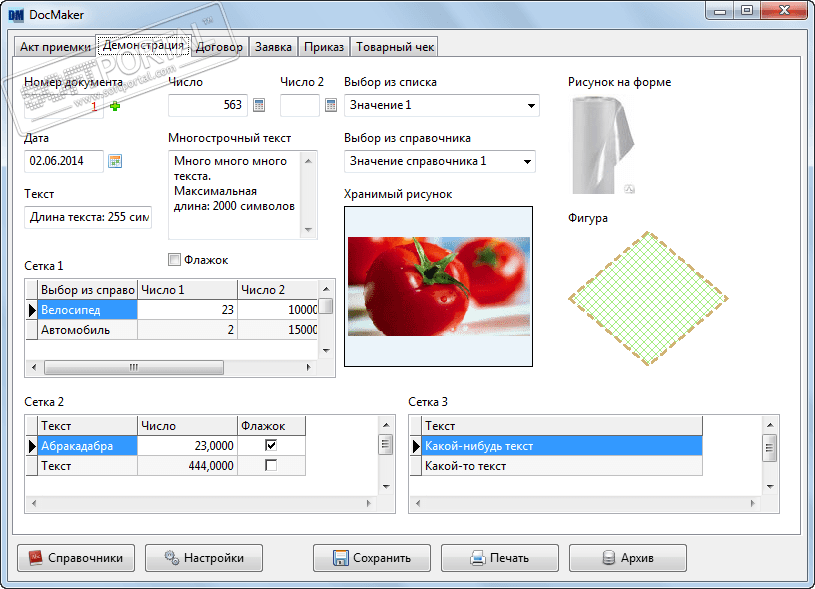The width and height of the screenshot is (815, 589).
Task: Click the Текст field 'Длина текста: 255'
Action: coord(88,217)
